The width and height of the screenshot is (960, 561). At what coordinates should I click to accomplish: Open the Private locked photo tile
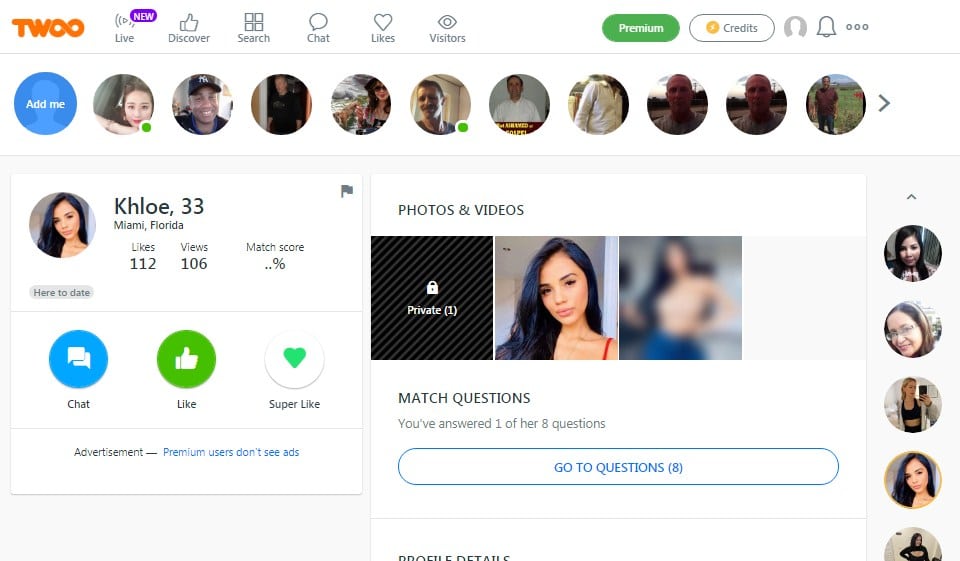coord(432,298)
